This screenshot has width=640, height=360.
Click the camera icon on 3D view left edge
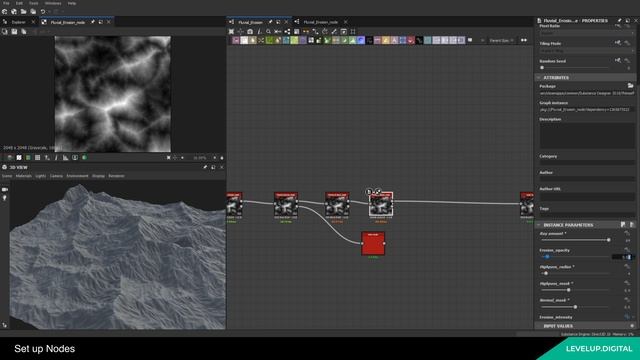[x=5, y=190]
